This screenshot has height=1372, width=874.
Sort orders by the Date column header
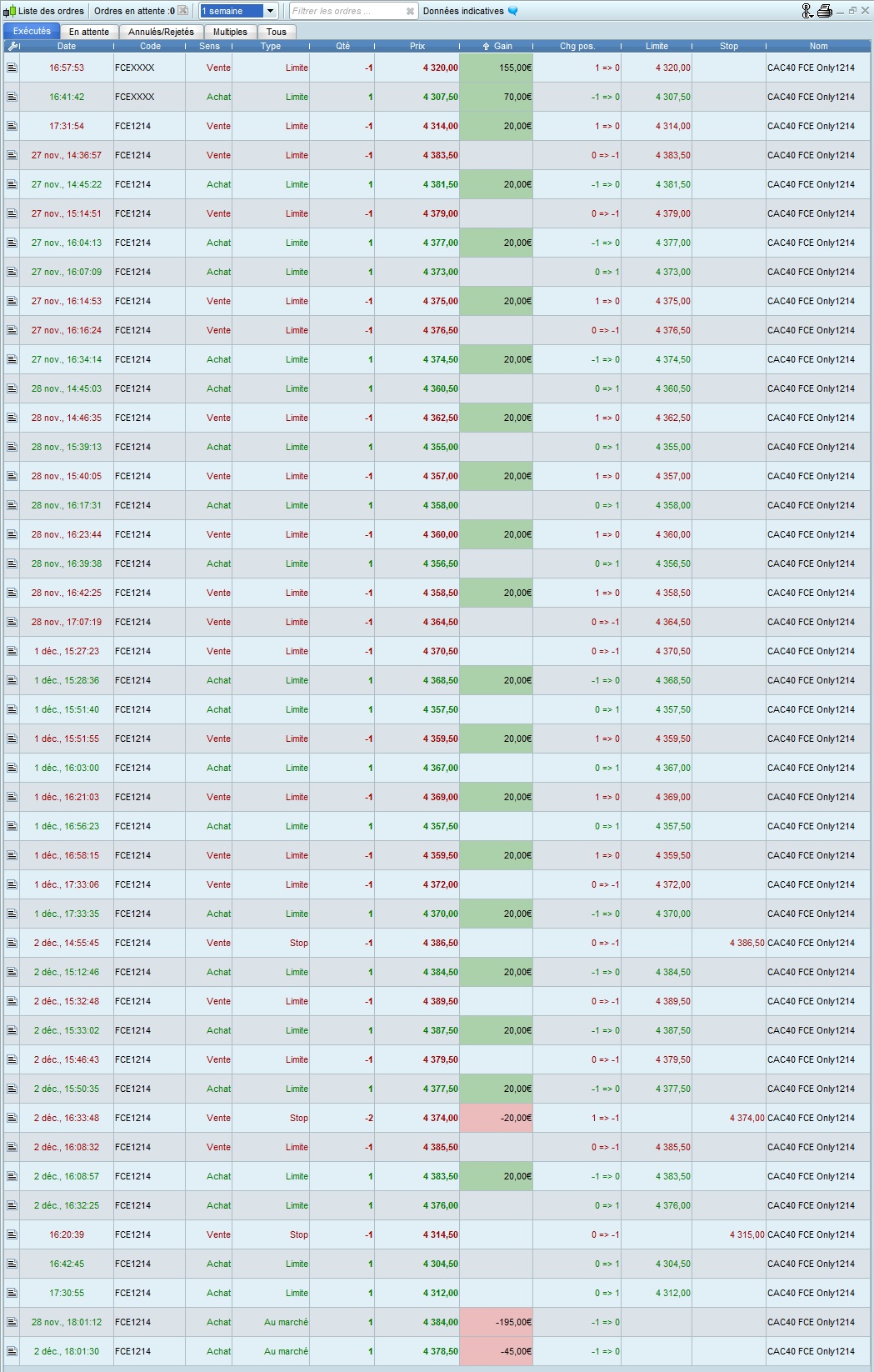point(67,46)
